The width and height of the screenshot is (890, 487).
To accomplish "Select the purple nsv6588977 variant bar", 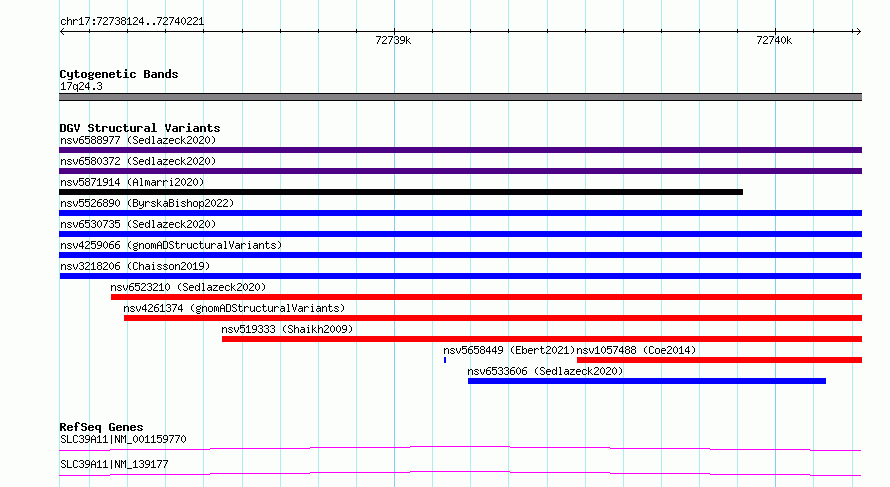I will [x=460, y=150].
